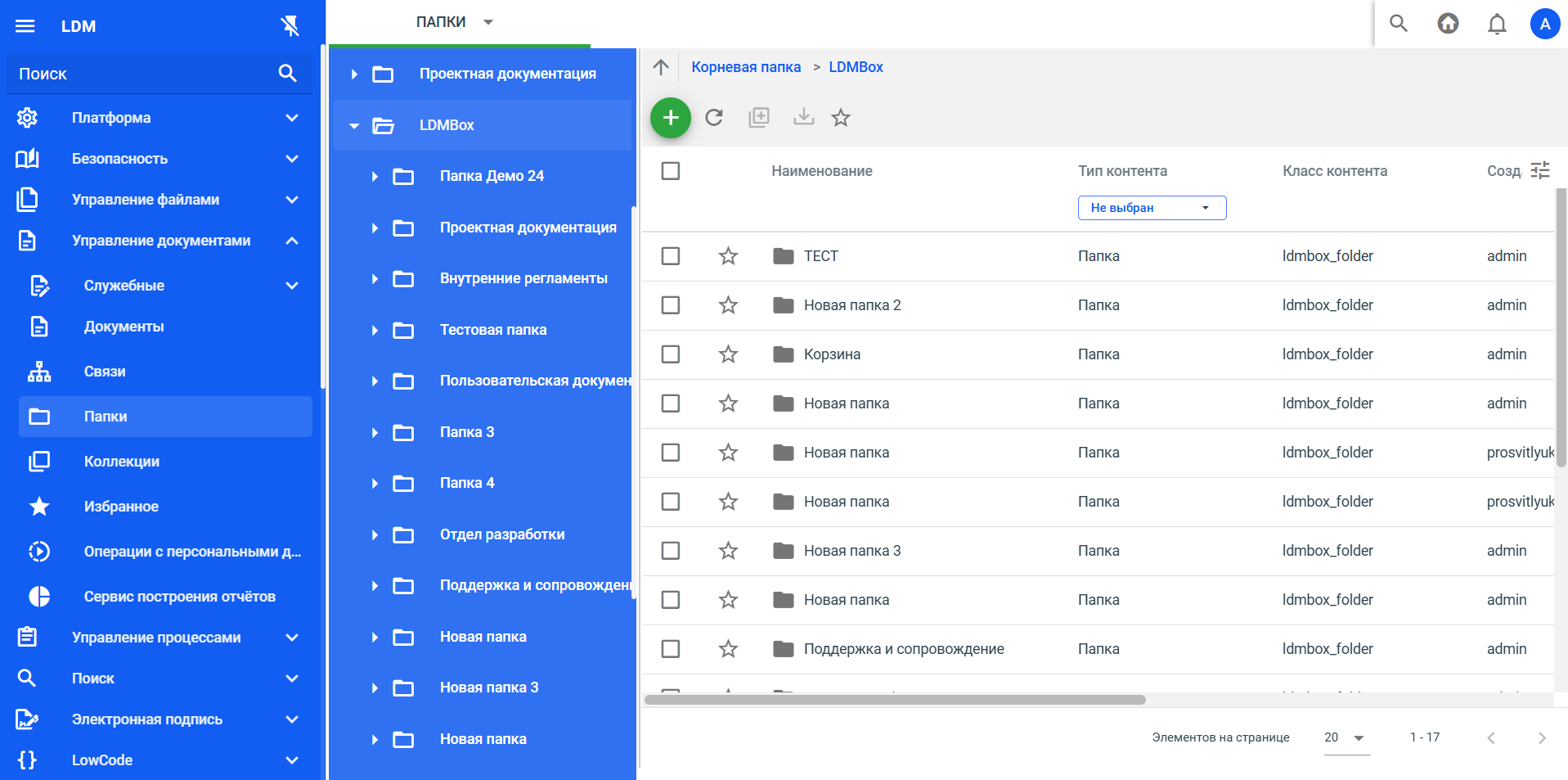Click the Избранное star icon
The height and width of the screenshot is (780, 1568).
coord(39,507)
